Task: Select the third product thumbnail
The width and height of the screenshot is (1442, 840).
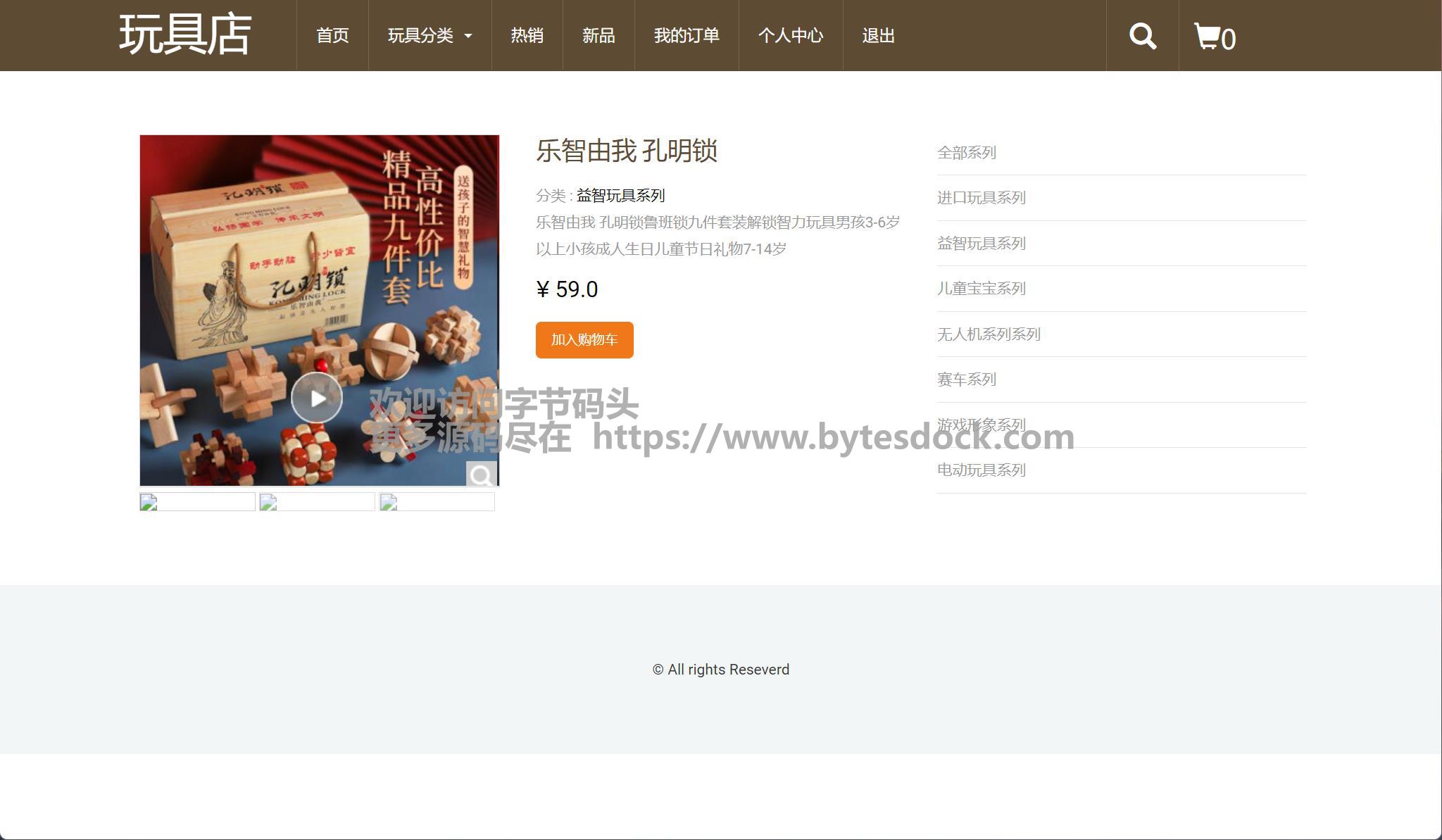Action: click(x=437, y=502)
